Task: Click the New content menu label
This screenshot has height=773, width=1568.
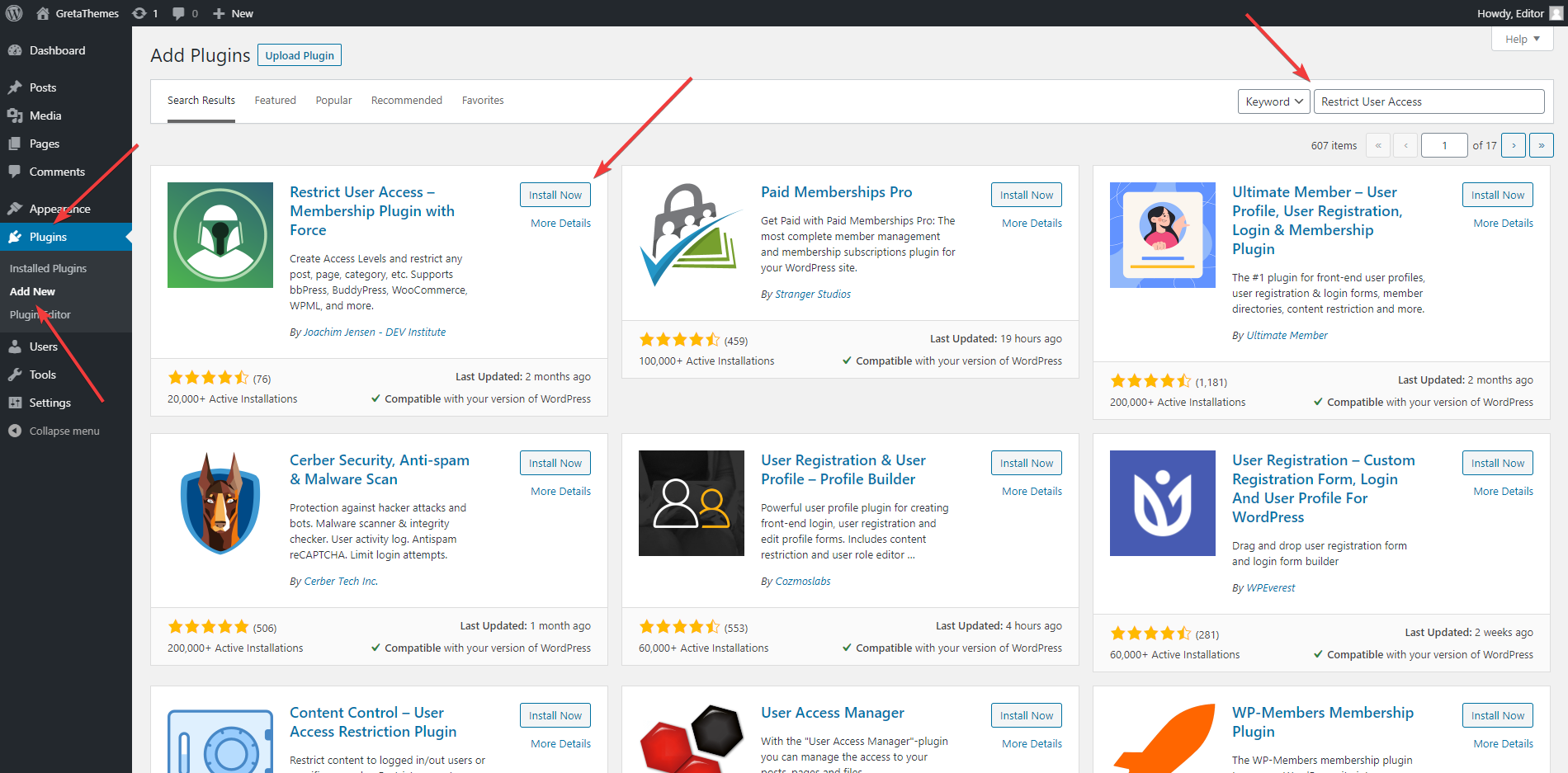Action: point(242,13)
